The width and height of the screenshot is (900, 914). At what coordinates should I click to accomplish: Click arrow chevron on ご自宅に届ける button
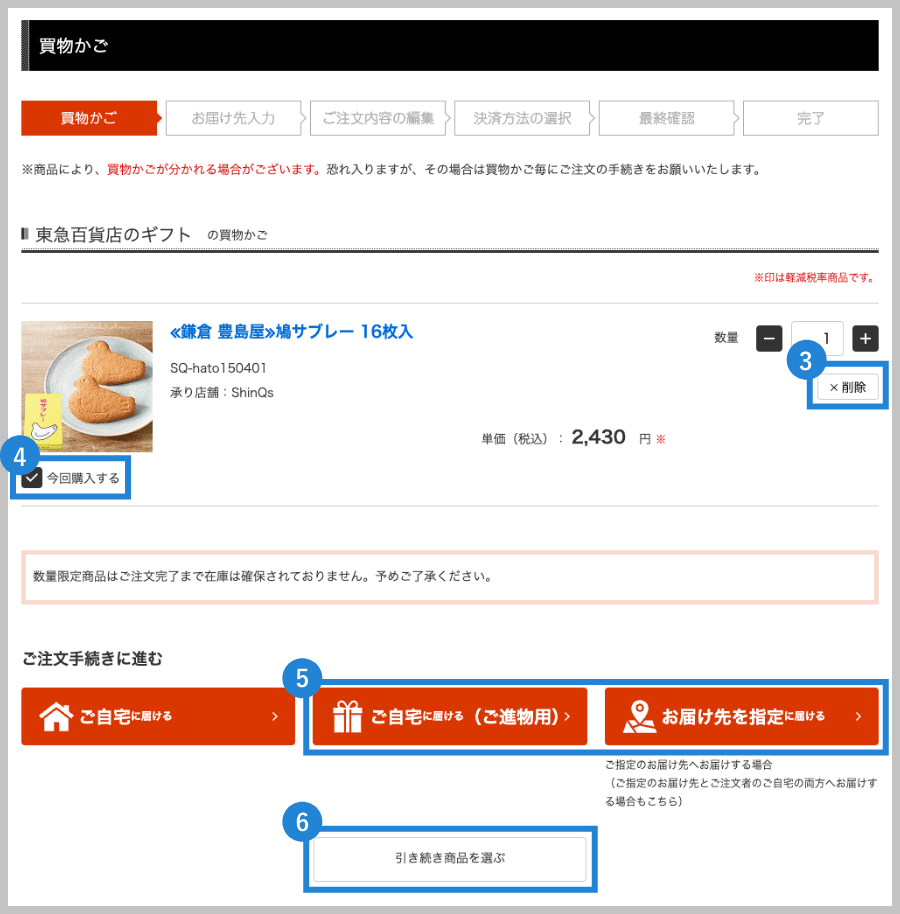pos(275,716)
